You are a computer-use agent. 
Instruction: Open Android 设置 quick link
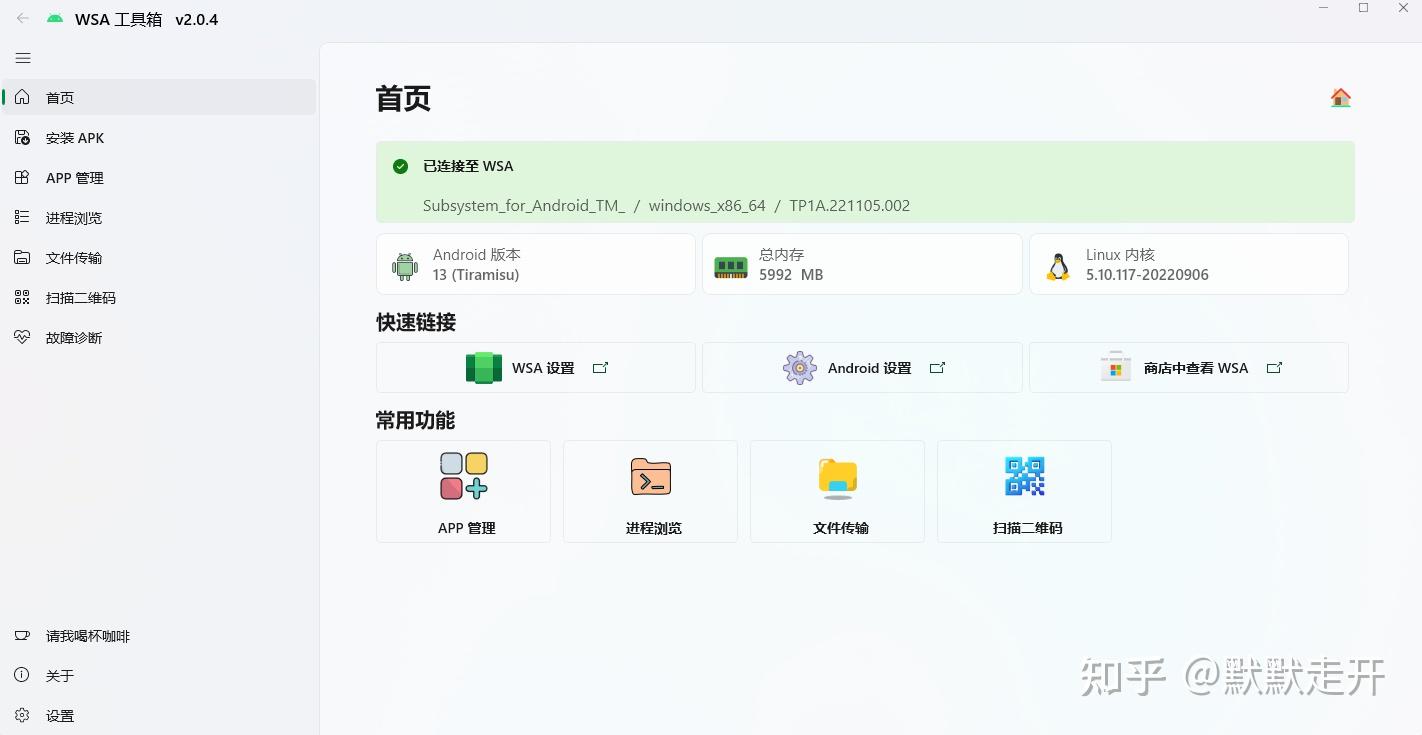862,368
